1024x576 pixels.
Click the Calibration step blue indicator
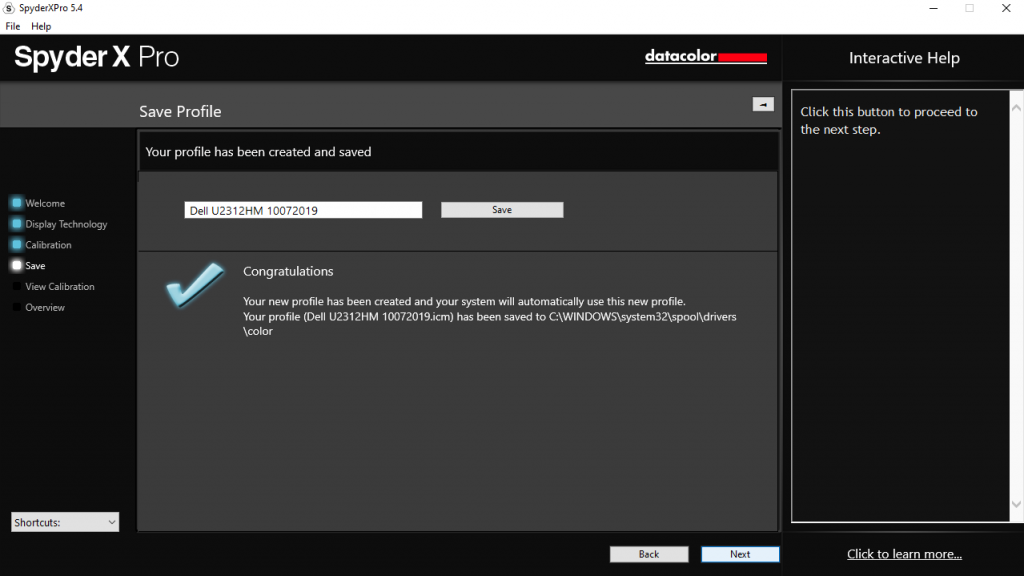(x=17, y=245)
